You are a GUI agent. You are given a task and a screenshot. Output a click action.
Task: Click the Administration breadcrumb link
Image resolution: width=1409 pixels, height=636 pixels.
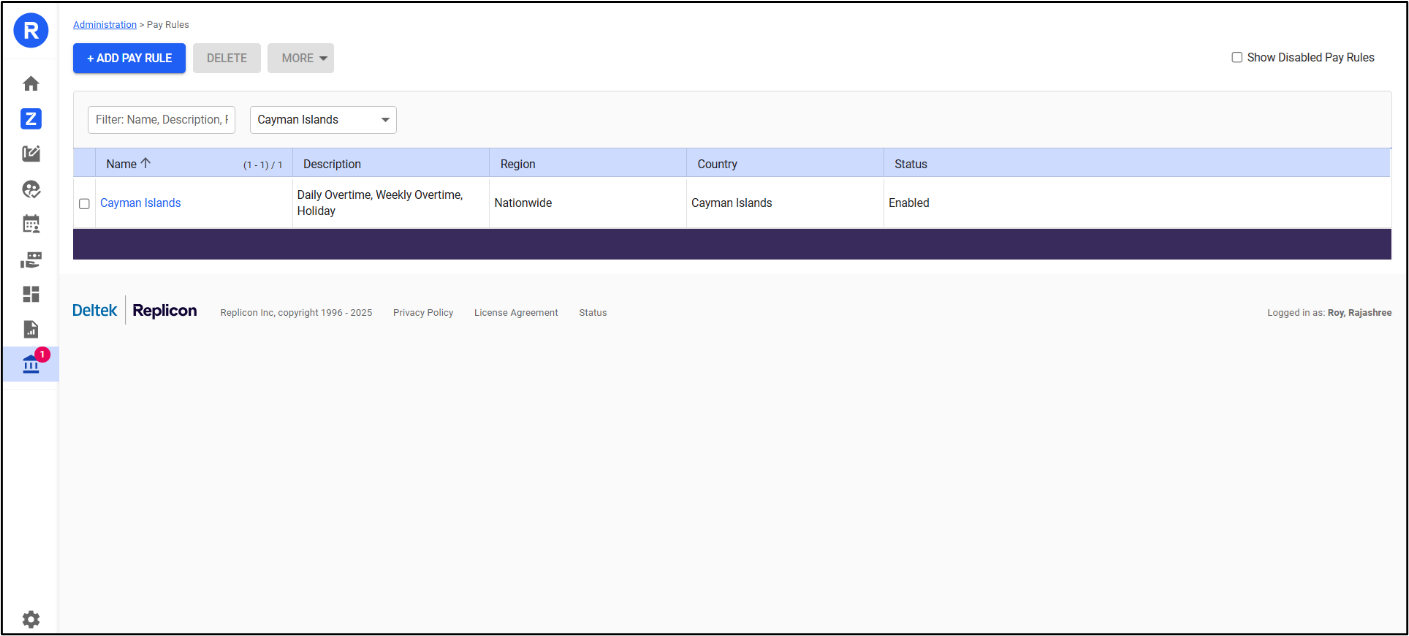104,25
